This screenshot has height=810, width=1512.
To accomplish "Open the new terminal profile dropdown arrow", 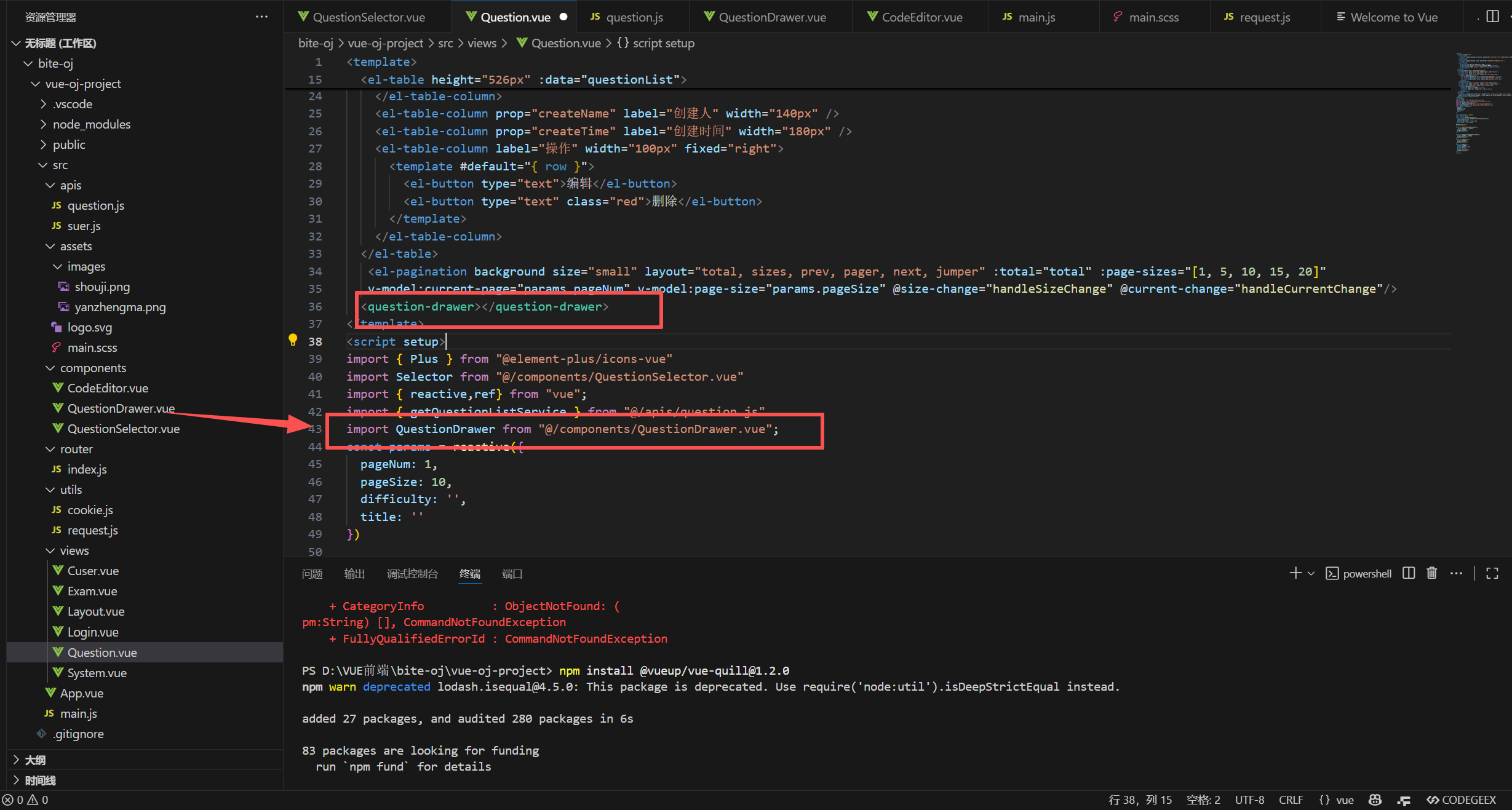I will [1311, 573].
